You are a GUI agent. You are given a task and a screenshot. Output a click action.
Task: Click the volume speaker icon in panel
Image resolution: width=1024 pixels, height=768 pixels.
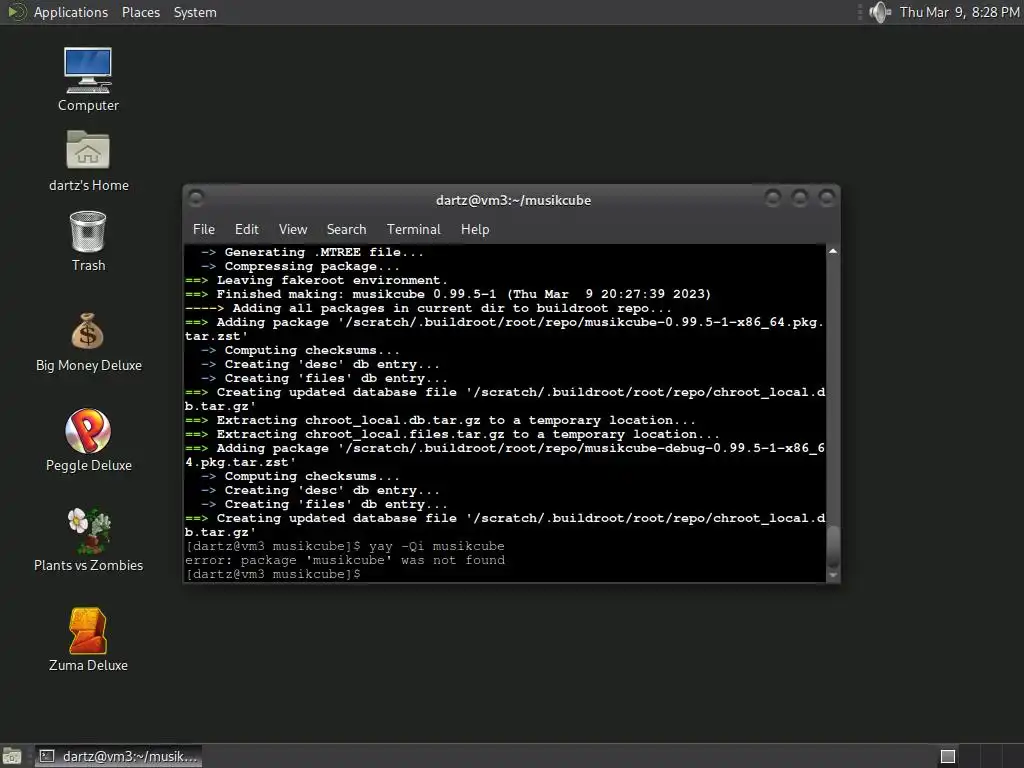880,12
